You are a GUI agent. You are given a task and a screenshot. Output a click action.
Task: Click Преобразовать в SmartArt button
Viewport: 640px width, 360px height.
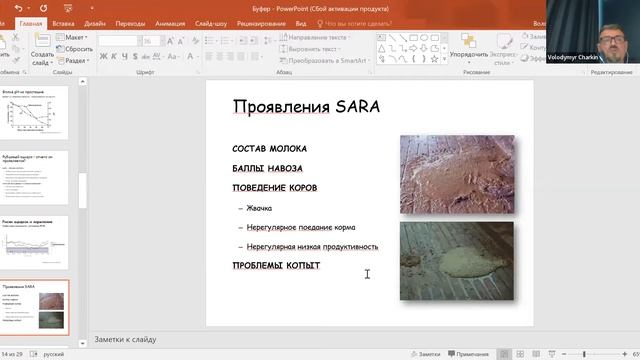(x=324, y=60)
